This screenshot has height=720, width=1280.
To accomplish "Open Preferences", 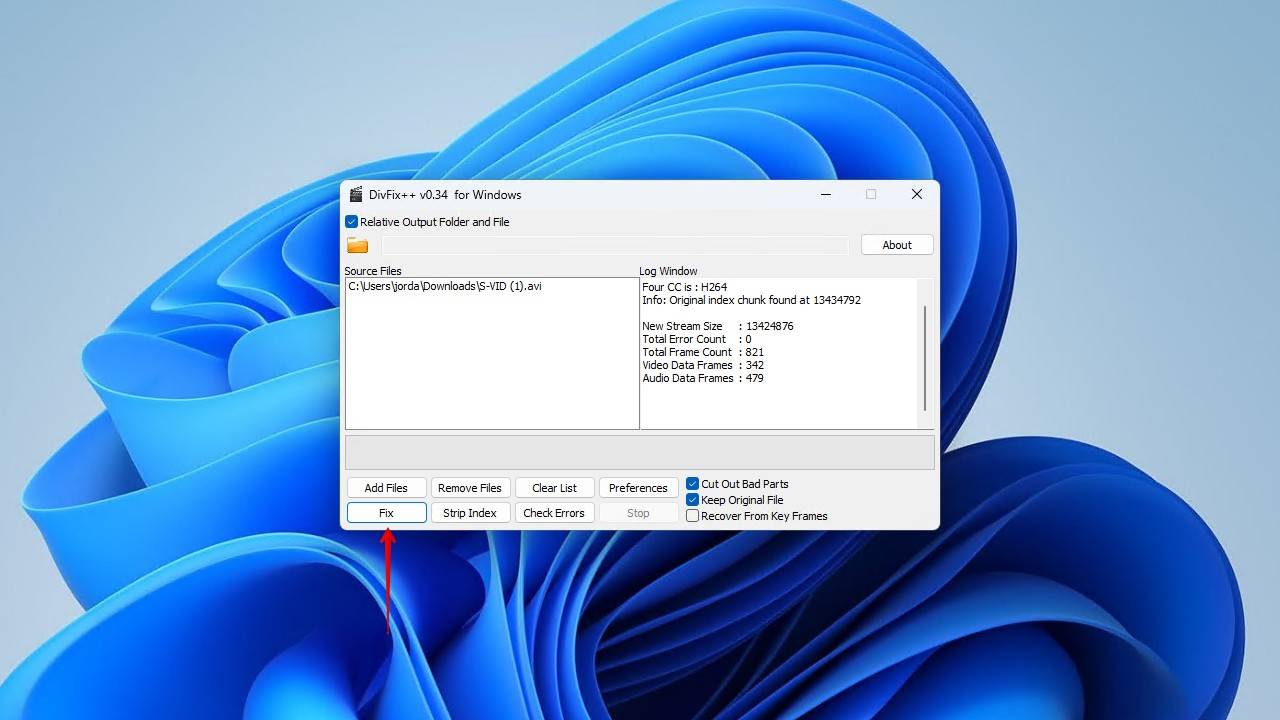I will click(x=637, y=488).
